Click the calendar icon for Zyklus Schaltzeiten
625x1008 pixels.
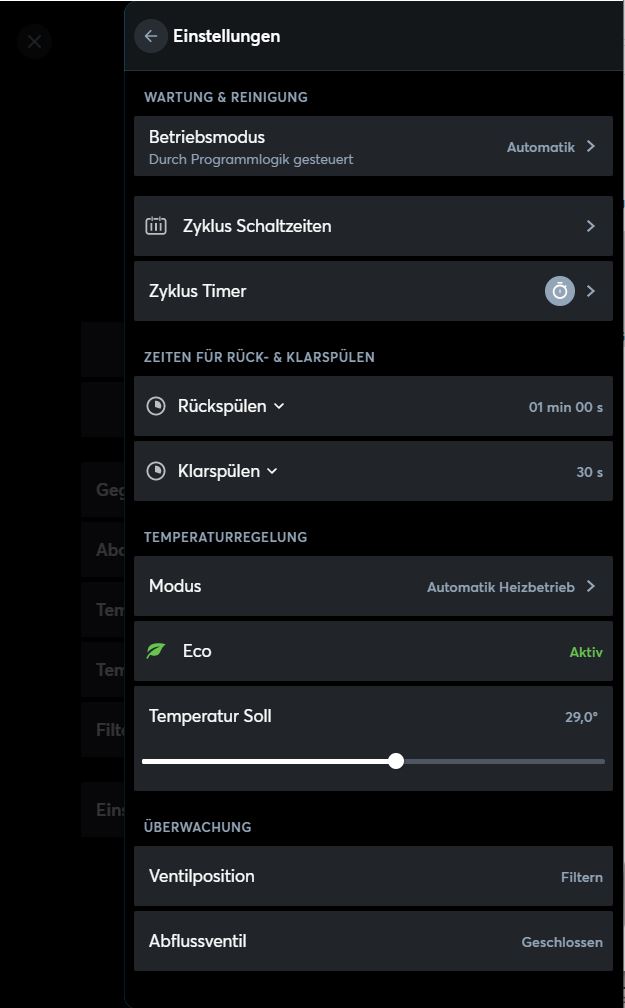156,226
